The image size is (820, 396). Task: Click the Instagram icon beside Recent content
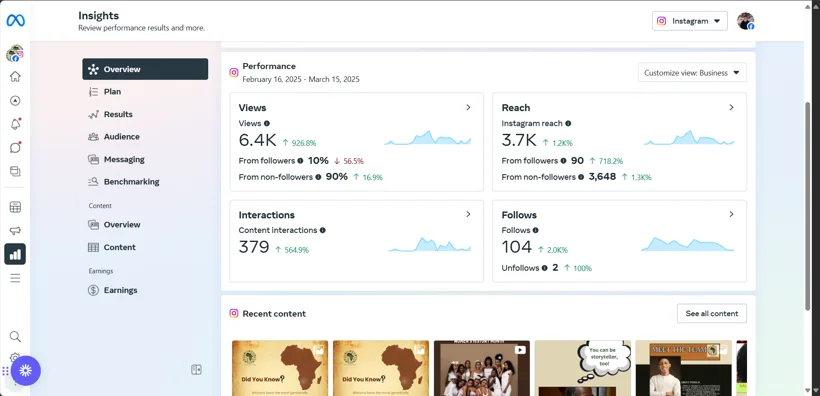pyautogui.click(x=234, y=313)
